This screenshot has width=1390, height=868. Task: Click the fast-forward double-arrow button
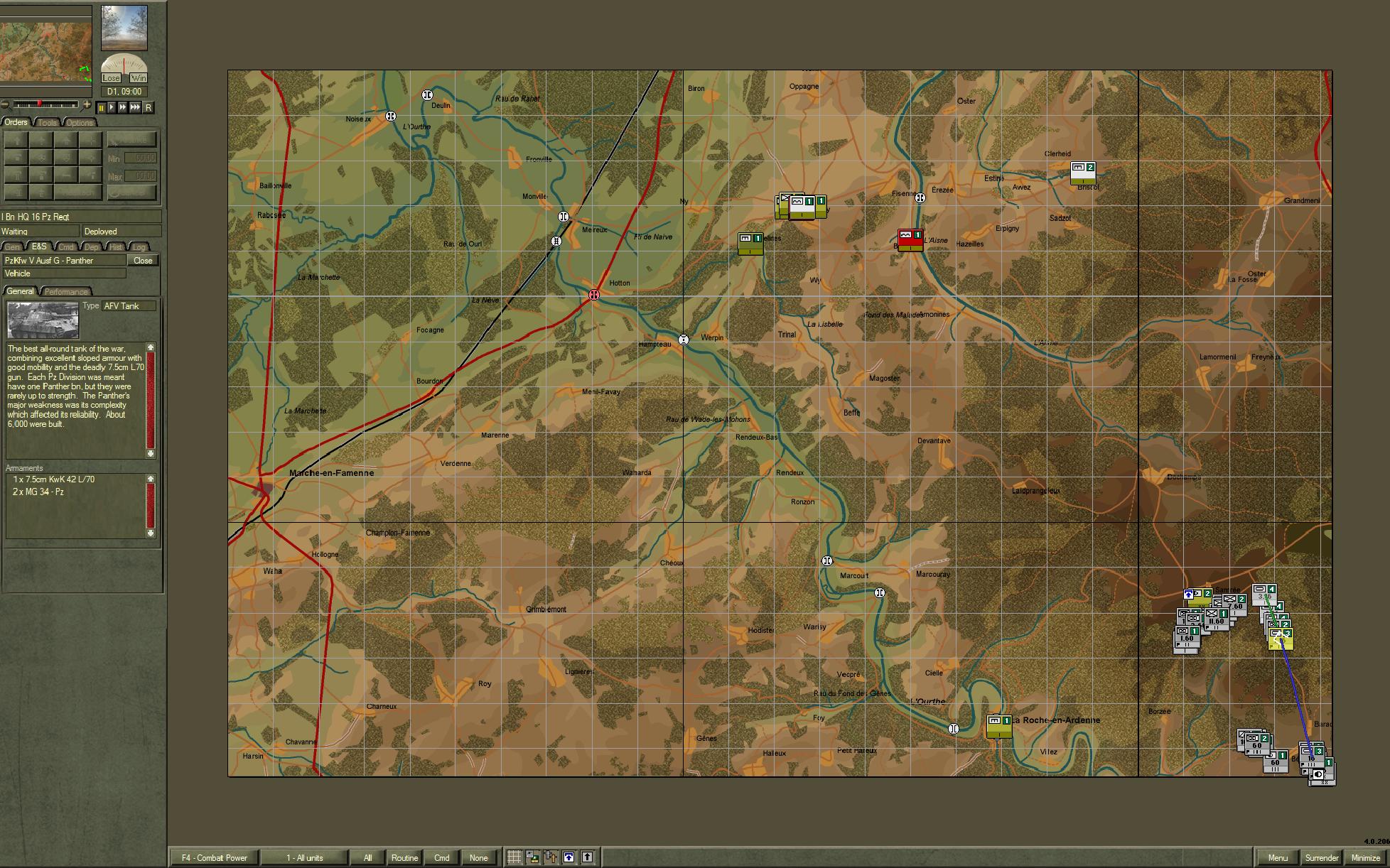123,107
